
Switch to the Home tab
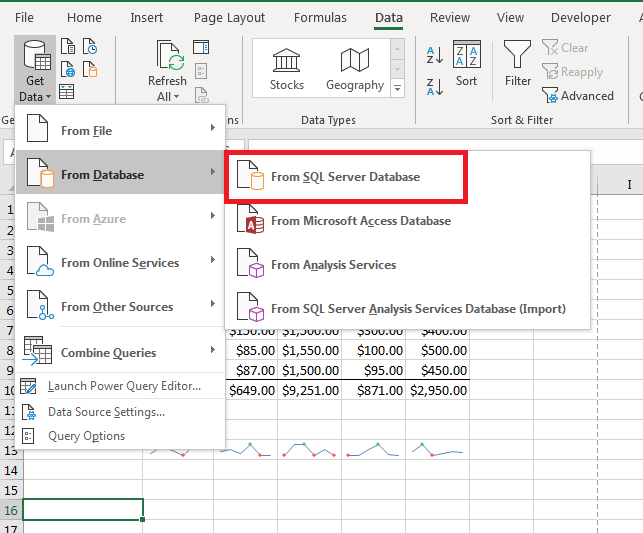[84, 18]
